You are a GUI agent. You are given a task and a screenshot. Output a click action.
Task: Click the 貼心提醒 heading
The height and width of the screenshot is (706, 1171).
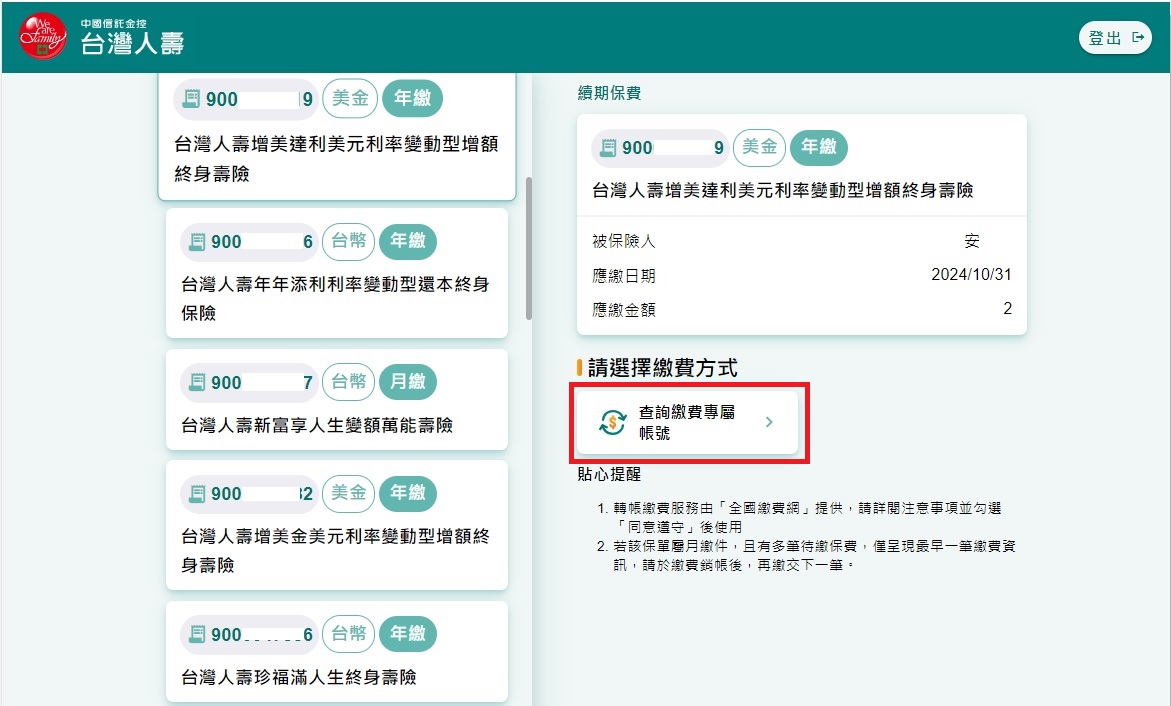click(x=609, y=474)
